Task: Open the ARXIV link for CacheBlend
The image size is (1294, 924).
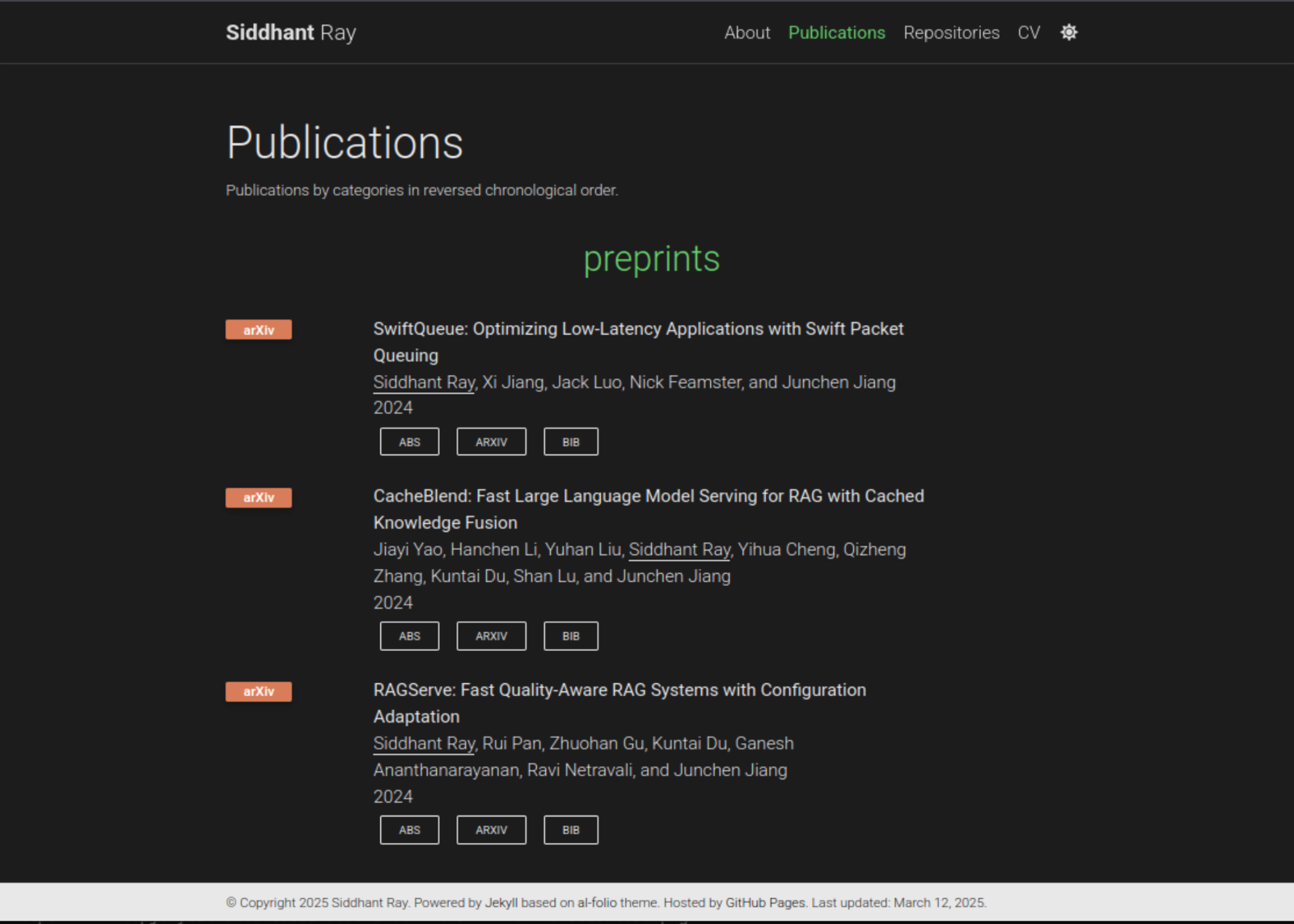Action: tap(491, 636)
